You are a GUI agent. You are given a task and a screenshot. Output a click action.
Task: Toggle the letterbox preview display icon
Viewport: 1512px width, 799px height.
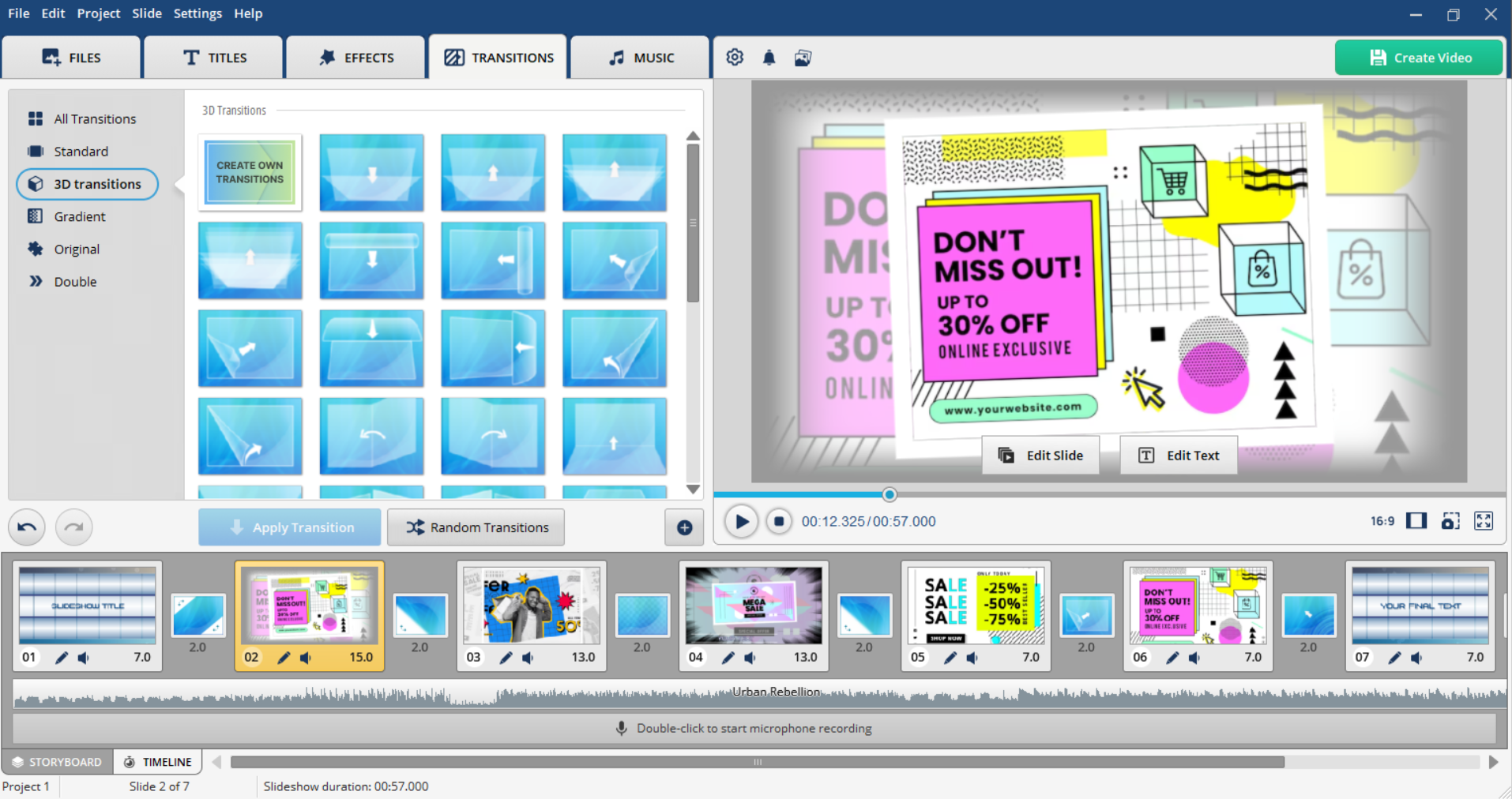click(x=1416, y=521)
